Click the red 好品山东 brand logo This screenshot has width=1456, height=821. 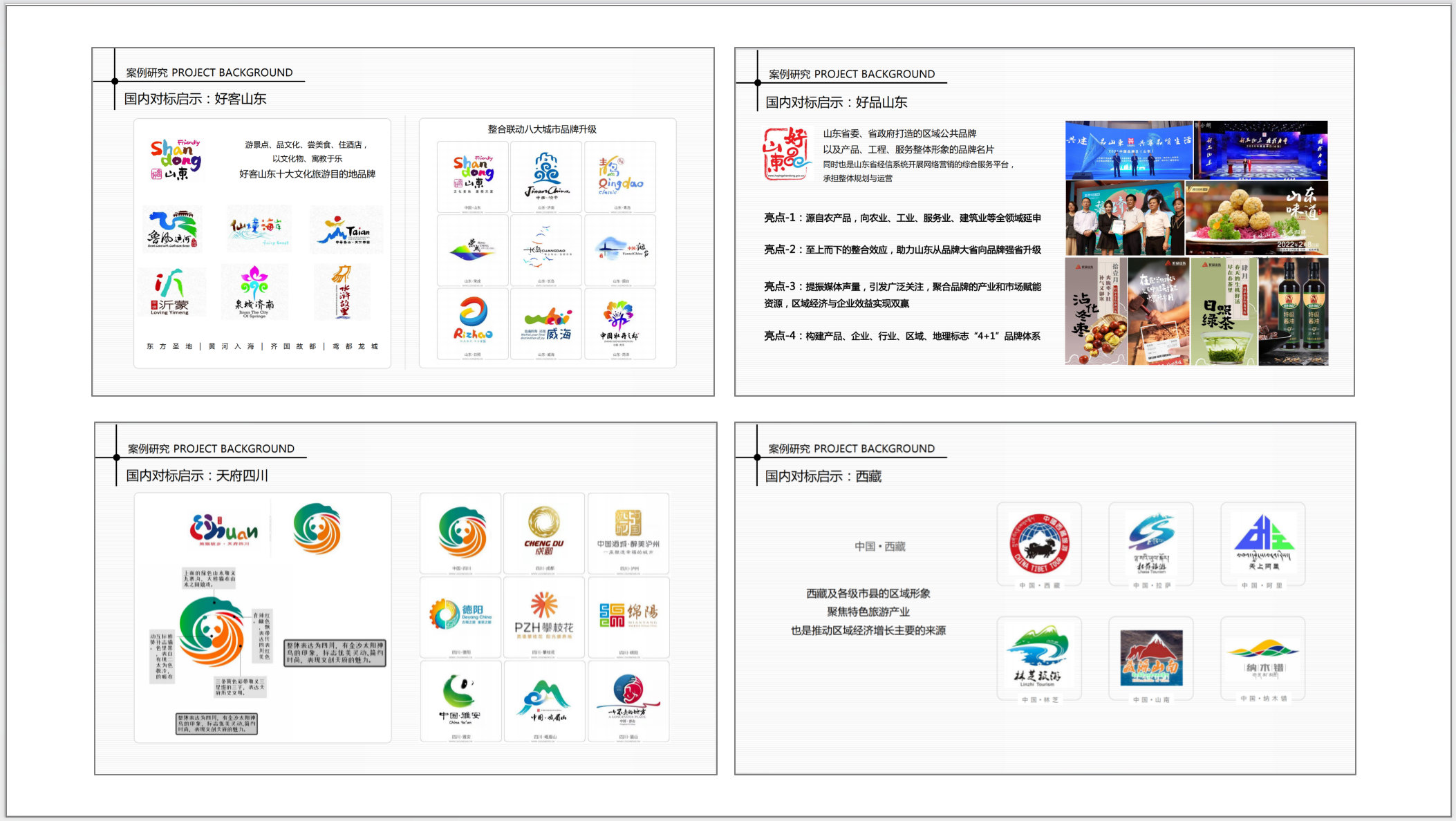[786, 154]
